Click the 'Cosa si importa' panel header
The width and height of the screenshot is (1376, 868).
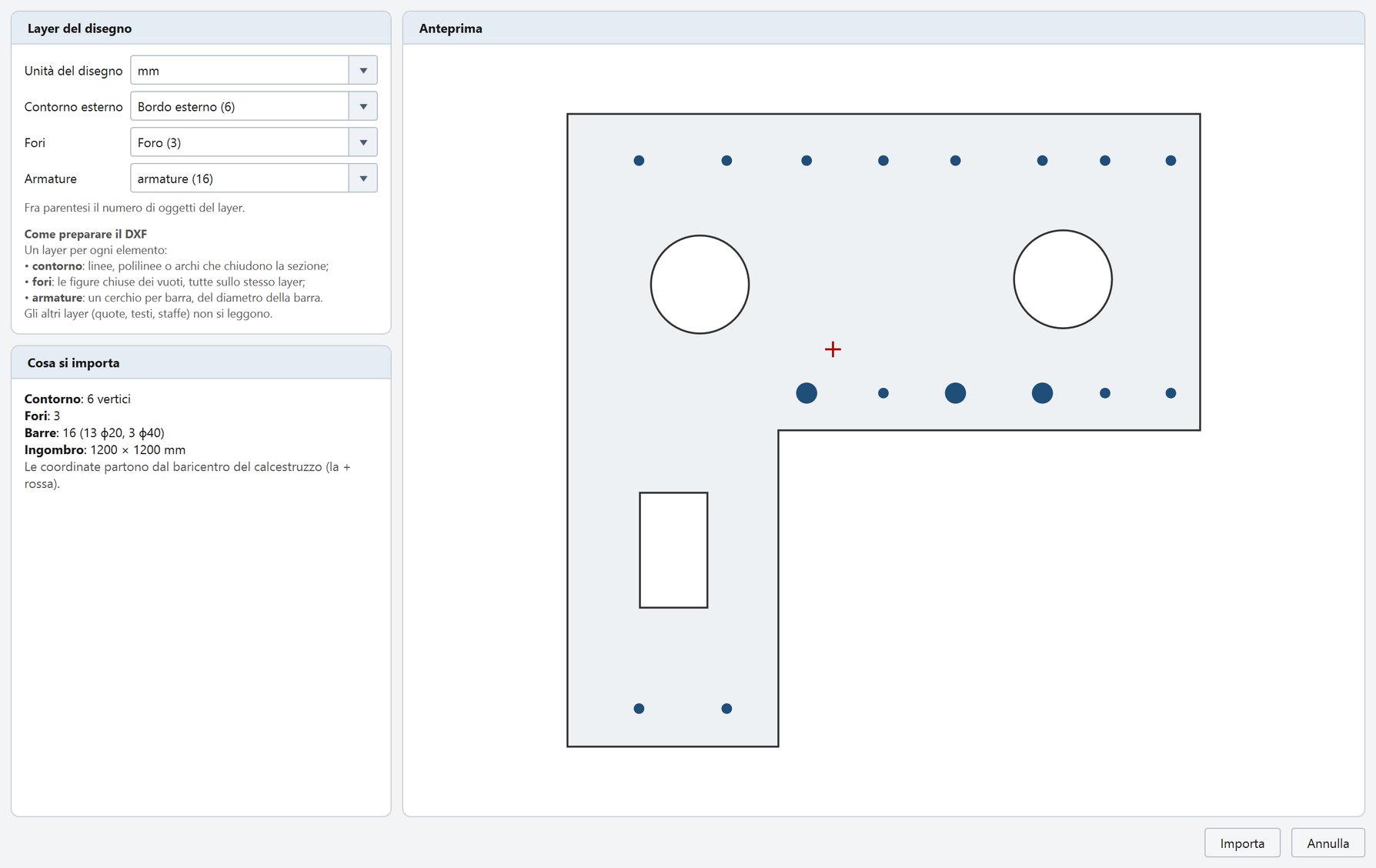pos(201,362)
